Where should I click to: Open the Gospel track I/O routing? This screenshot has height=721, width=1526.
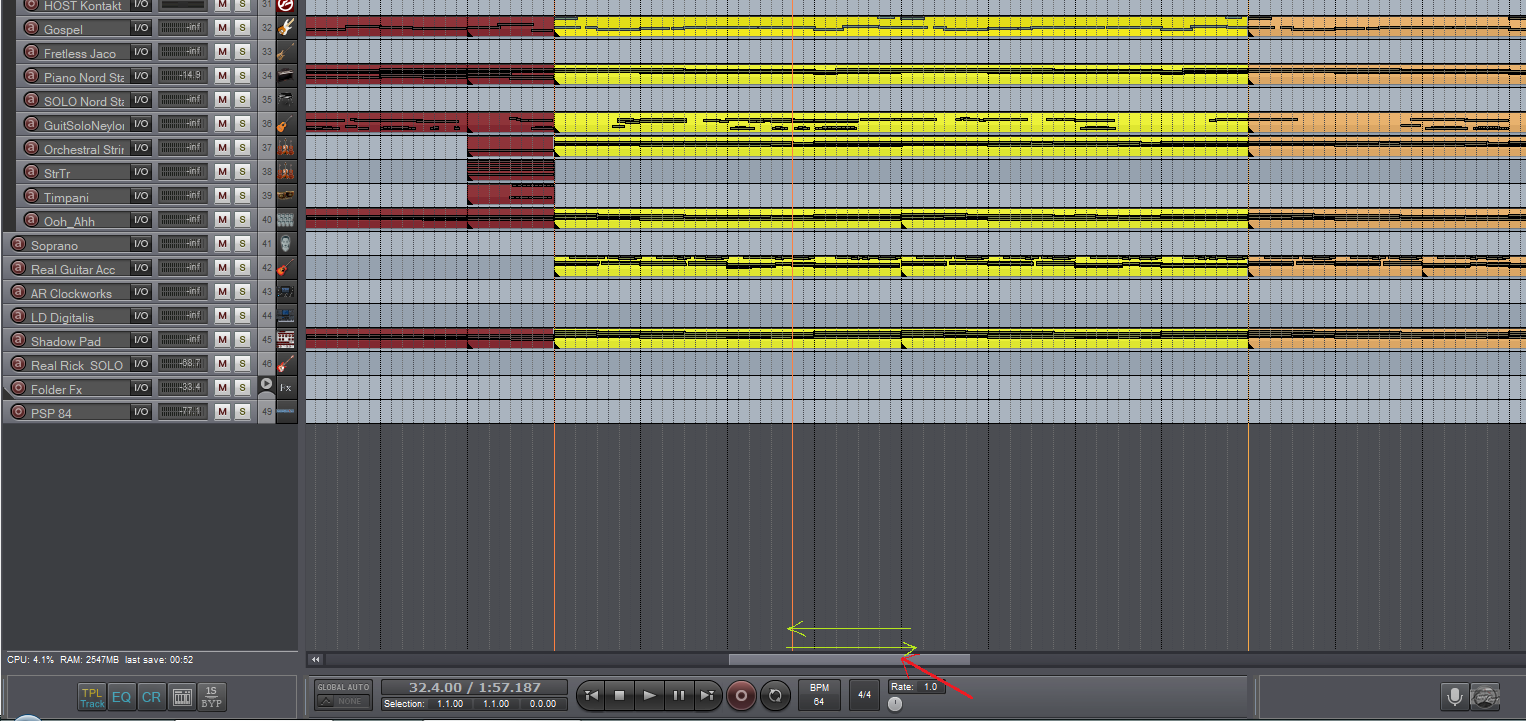click(x=141, y=28)
